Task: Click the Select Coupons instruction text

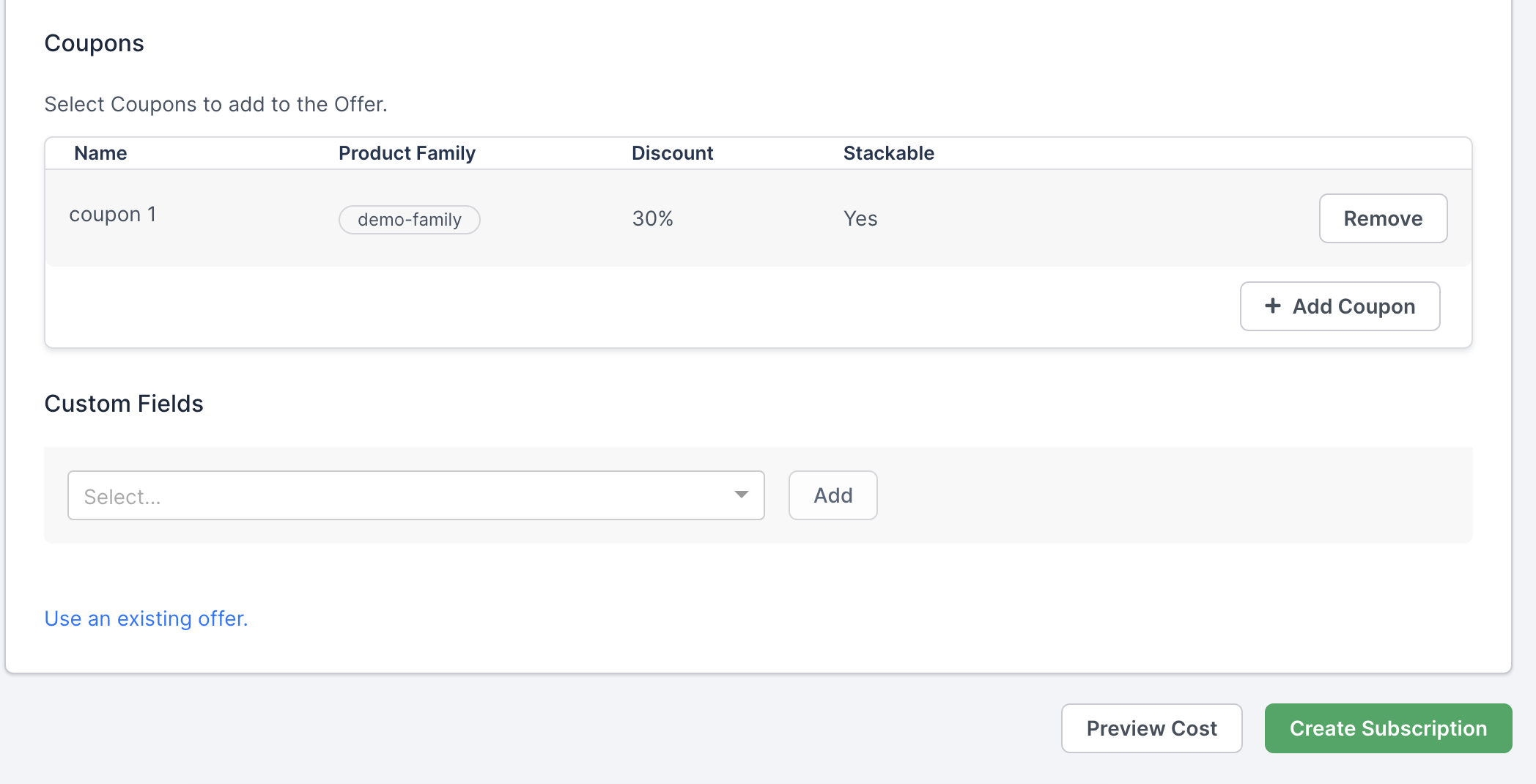Action: (x=215, y=104)
